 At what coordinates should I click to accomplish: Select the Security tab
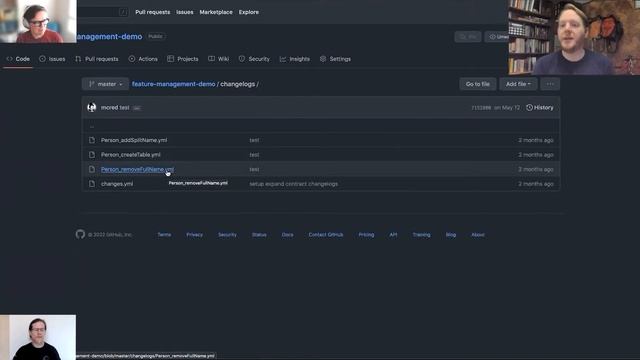254,59
